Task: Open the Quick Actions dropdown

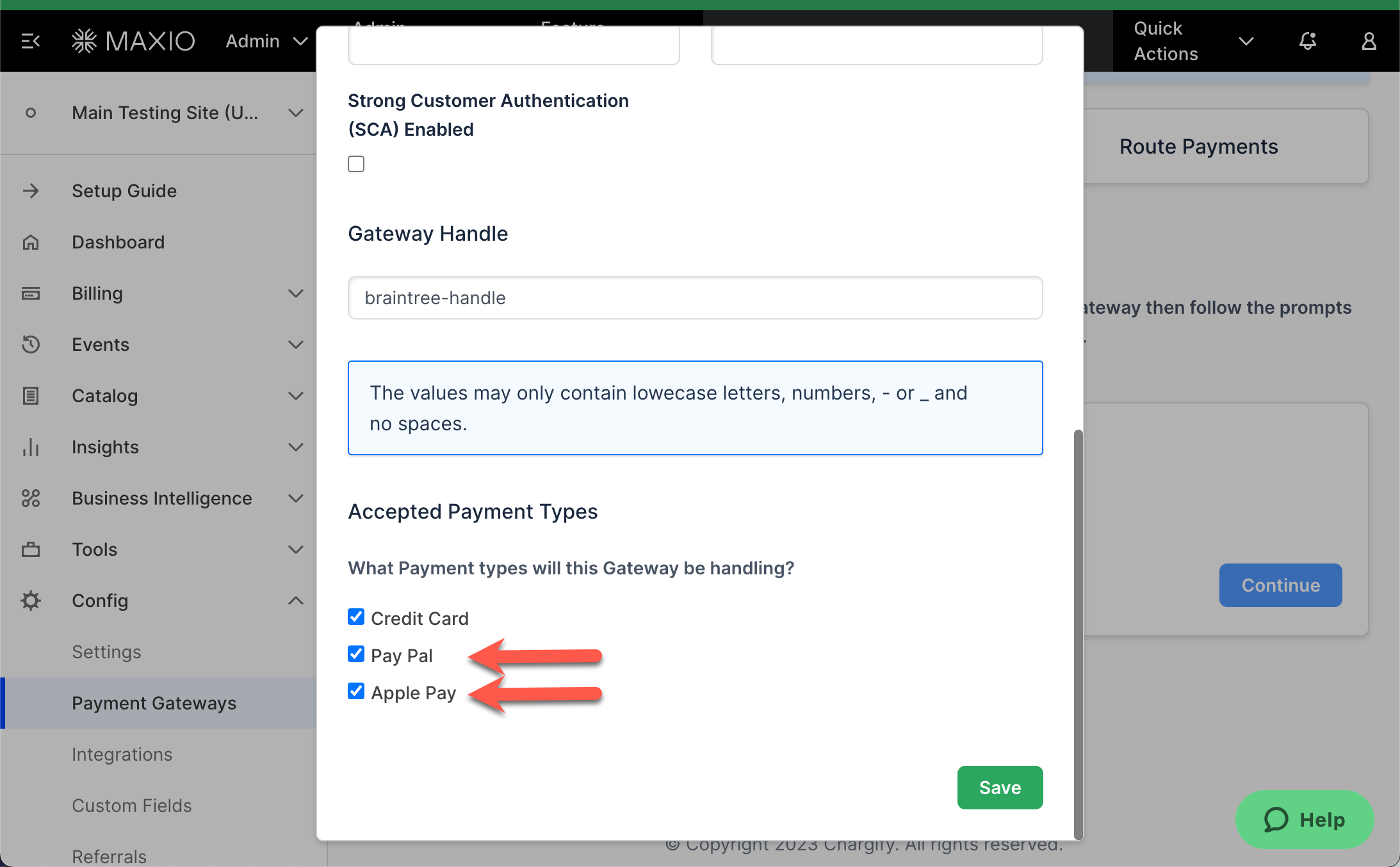Action: click(1192, 42)
